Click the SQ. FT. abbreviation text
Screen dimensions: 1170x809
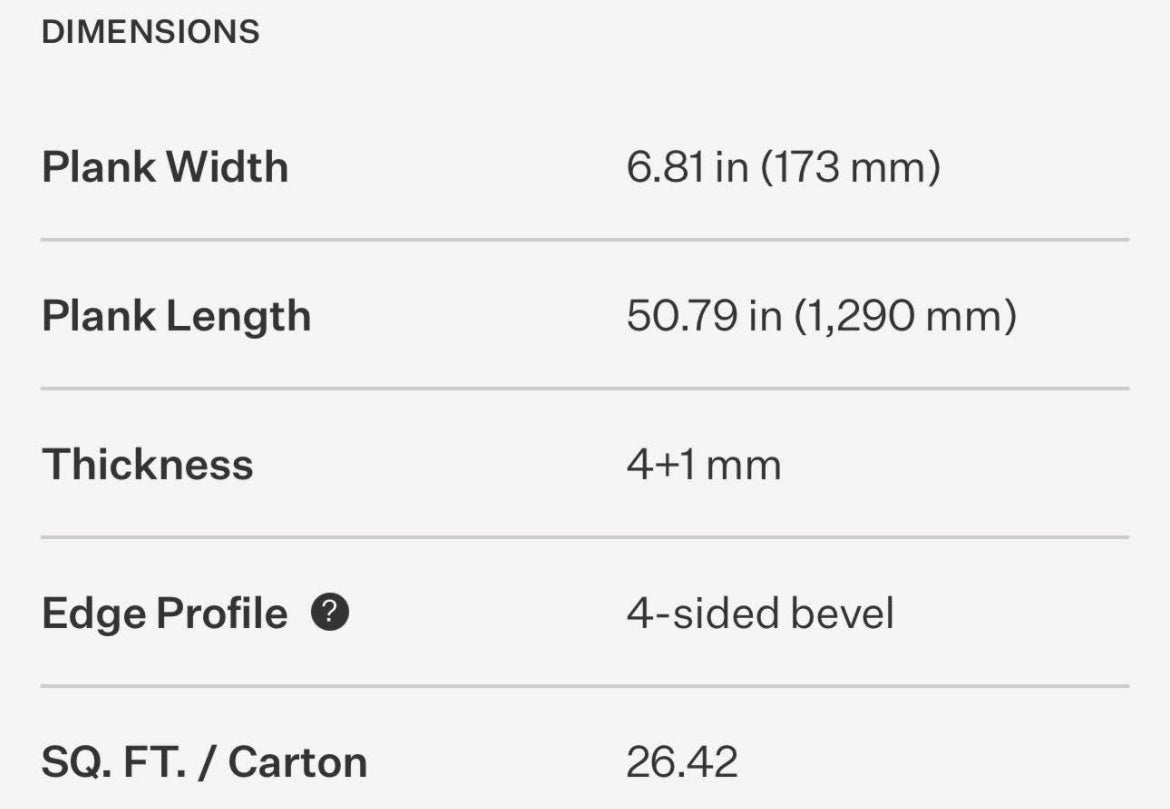(x=117, y=762)
